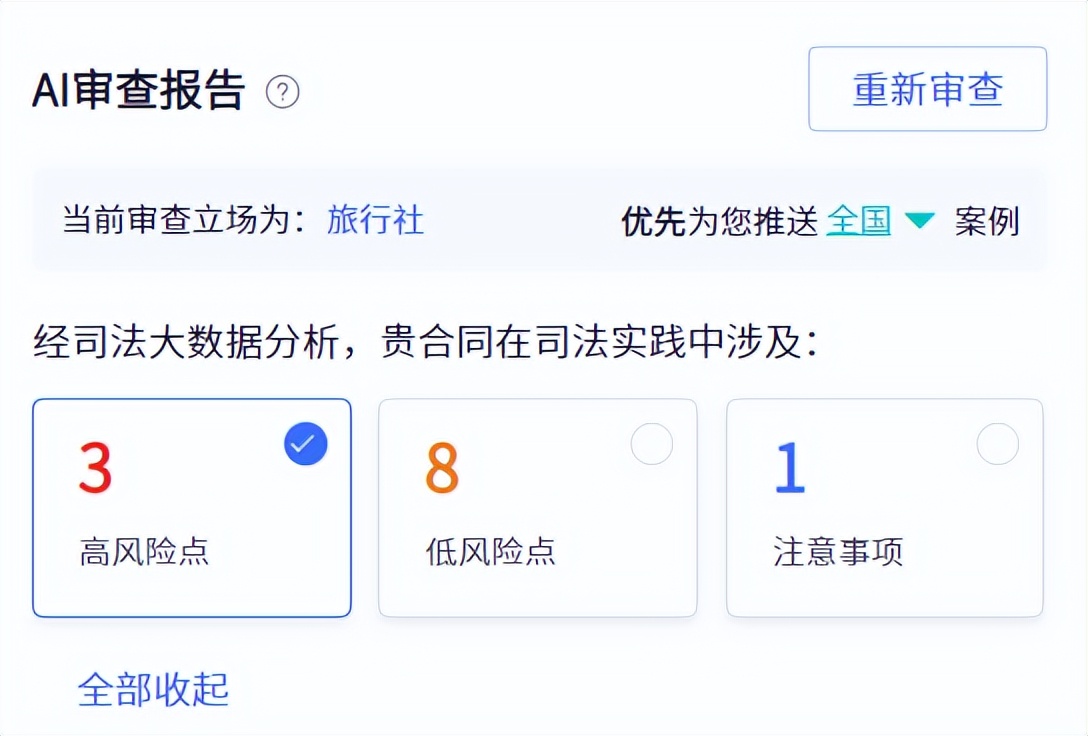The width and height of the screenshot is (1088, 736).
Task: Click the empty circle icon on 注意事项 card
Action: pos(998,444)
